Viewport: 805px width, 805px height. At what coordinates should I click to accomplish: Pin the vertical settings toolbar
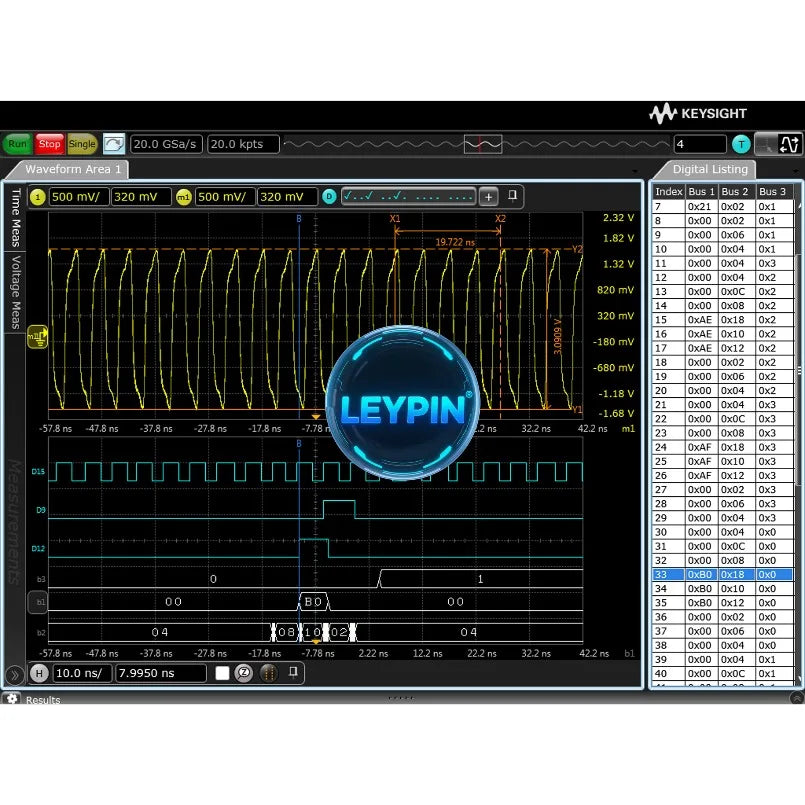tap(512, 196)
